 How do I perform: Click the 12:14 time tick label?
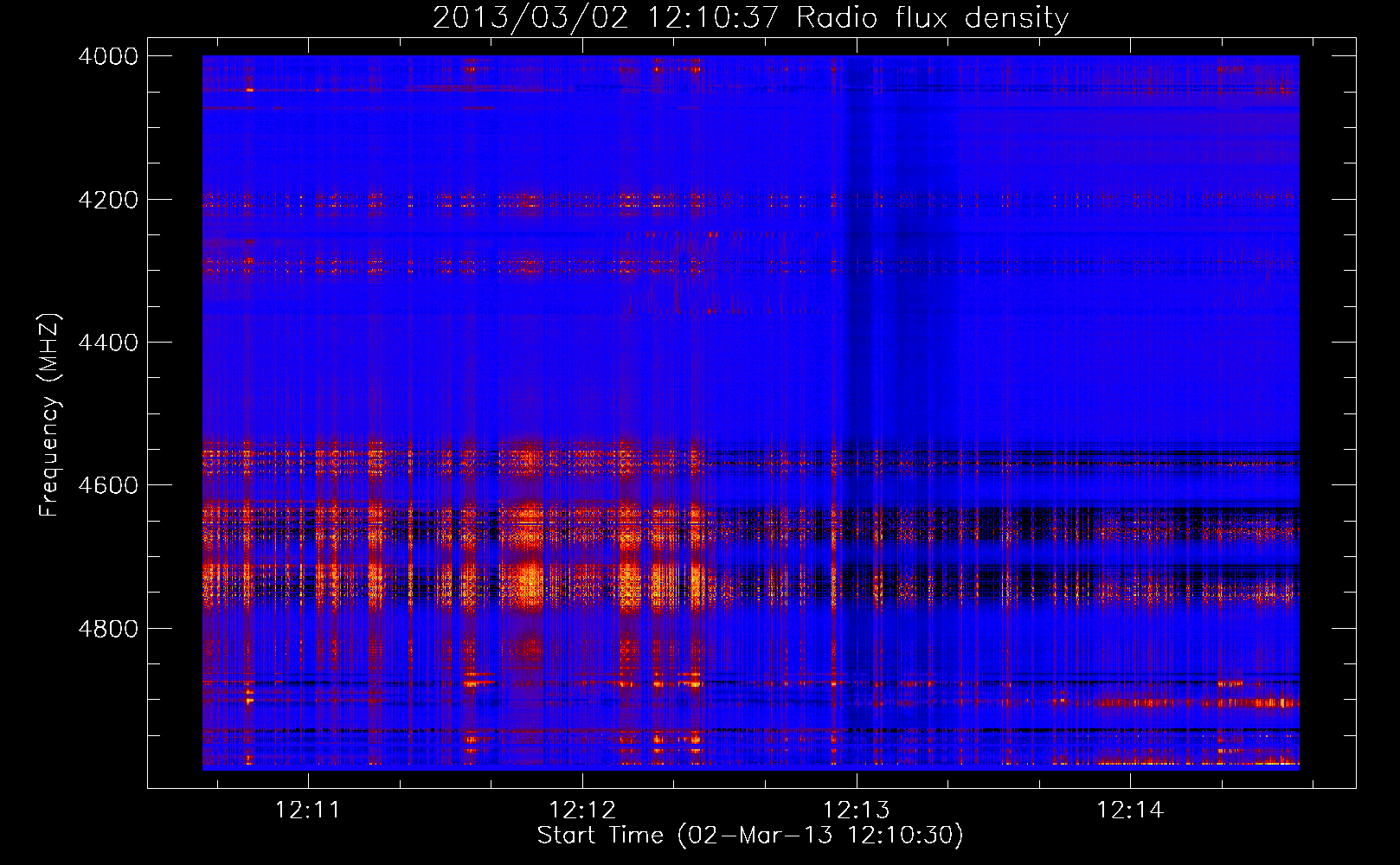[1131, 811]
